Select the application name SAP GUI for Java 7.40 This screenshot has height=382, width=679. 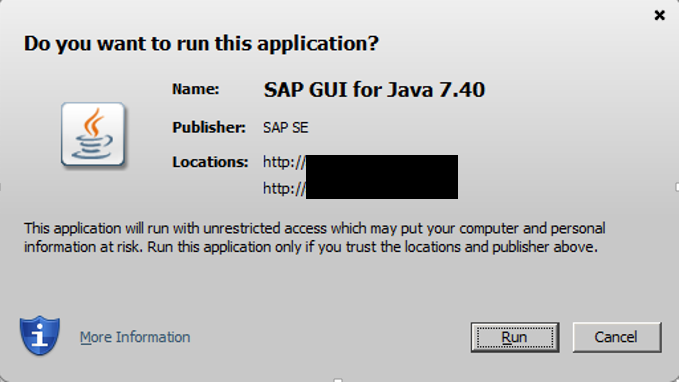[x=374, y=90]
